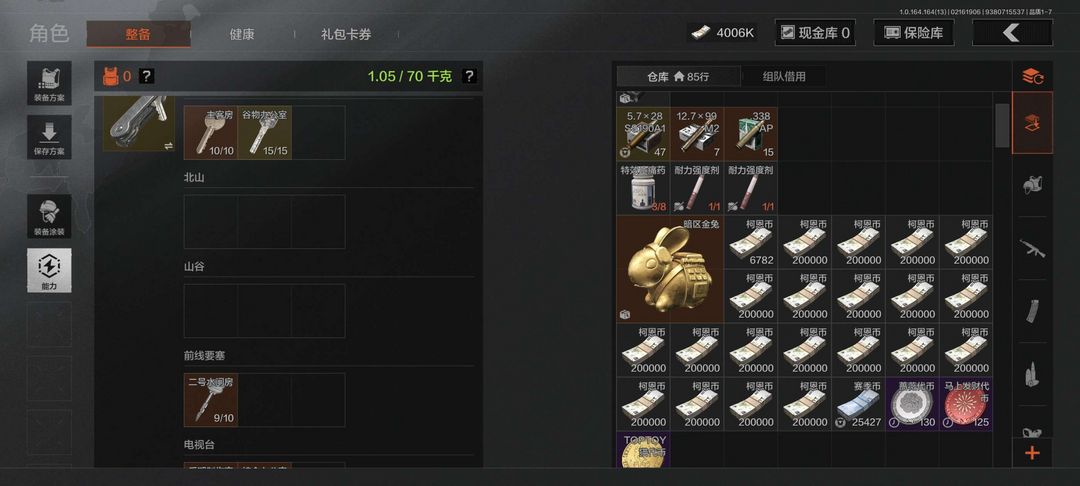Filter storage by magazine category icon
Image resolution: width=1080 pixels, height=486 pixels.
(x=1032, y=311)
